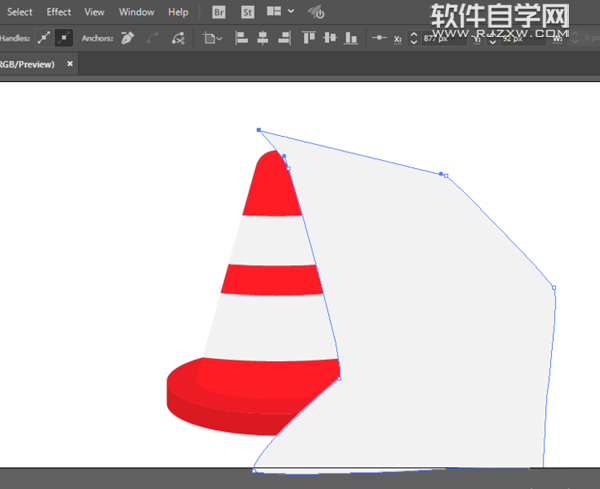Toggle show handles for multiple anchors
This screenshot has width=600, height=489.
pyautogui.click(x=43, y=38)
